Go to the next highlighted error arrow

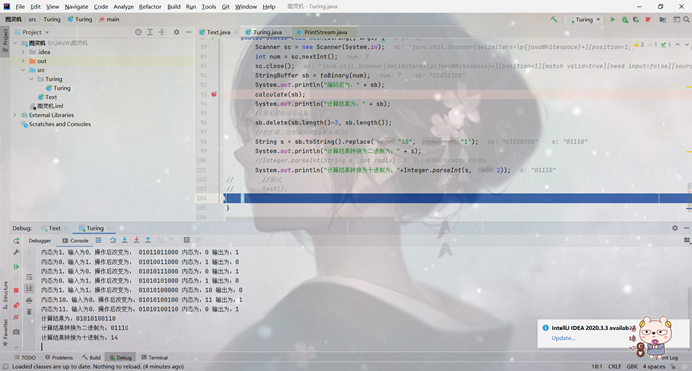click(x=687, y=45)
